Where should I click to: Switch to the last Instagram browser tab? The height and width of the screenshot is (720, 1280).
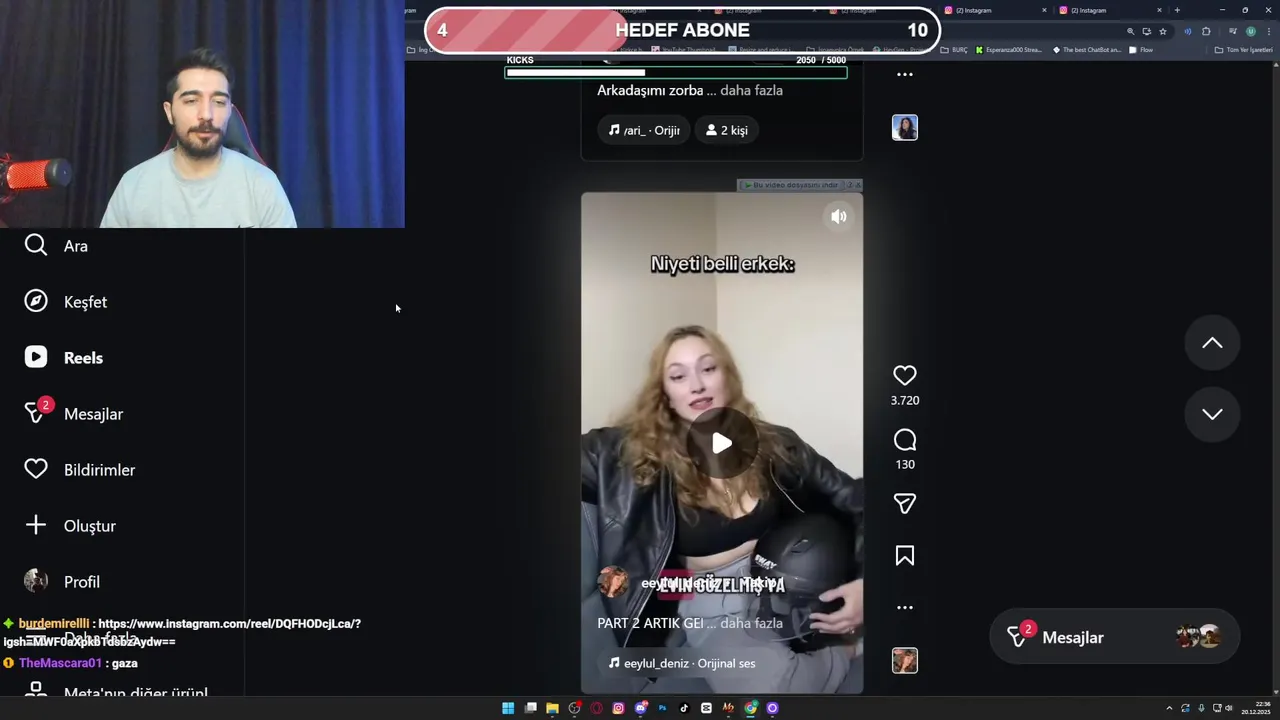click(1110, 10)
